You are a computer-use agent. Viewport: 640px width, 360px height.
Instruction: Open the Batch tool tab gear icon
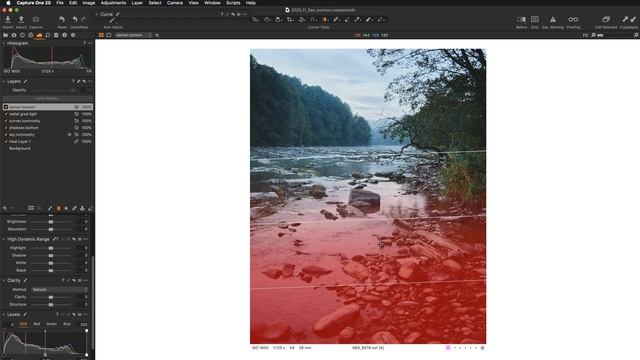point(73,36)
